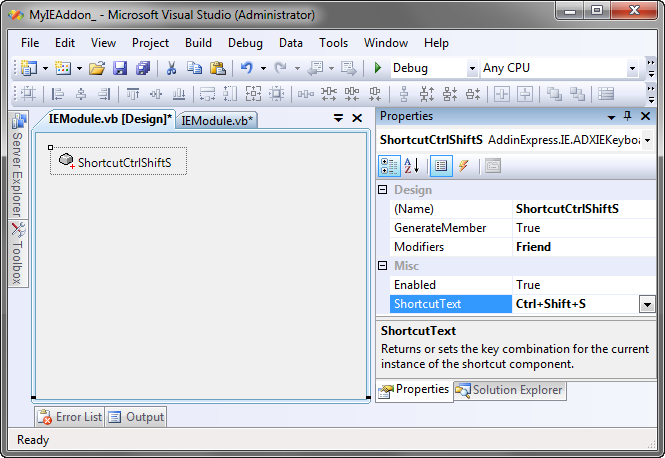Click the Make Same Width icon
Image resolution: width=665 pixels, height=458 pixels.
coord(207,94)
